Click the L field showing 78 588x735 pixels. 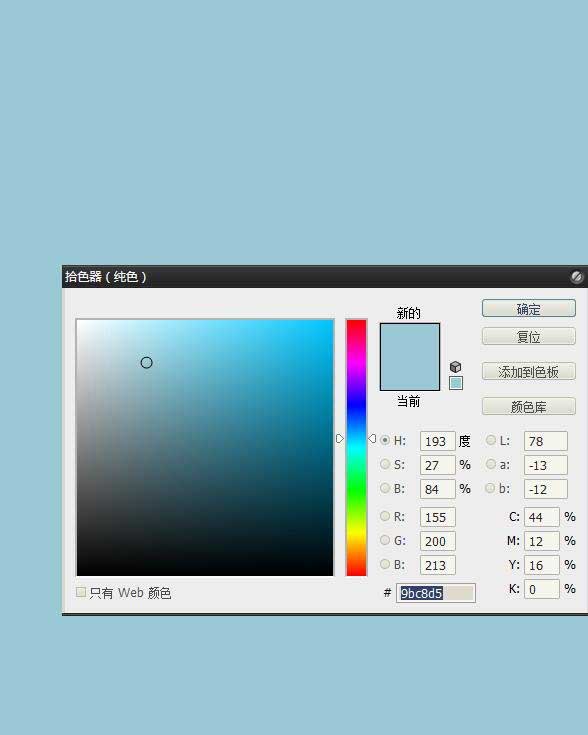coord(546,441)
